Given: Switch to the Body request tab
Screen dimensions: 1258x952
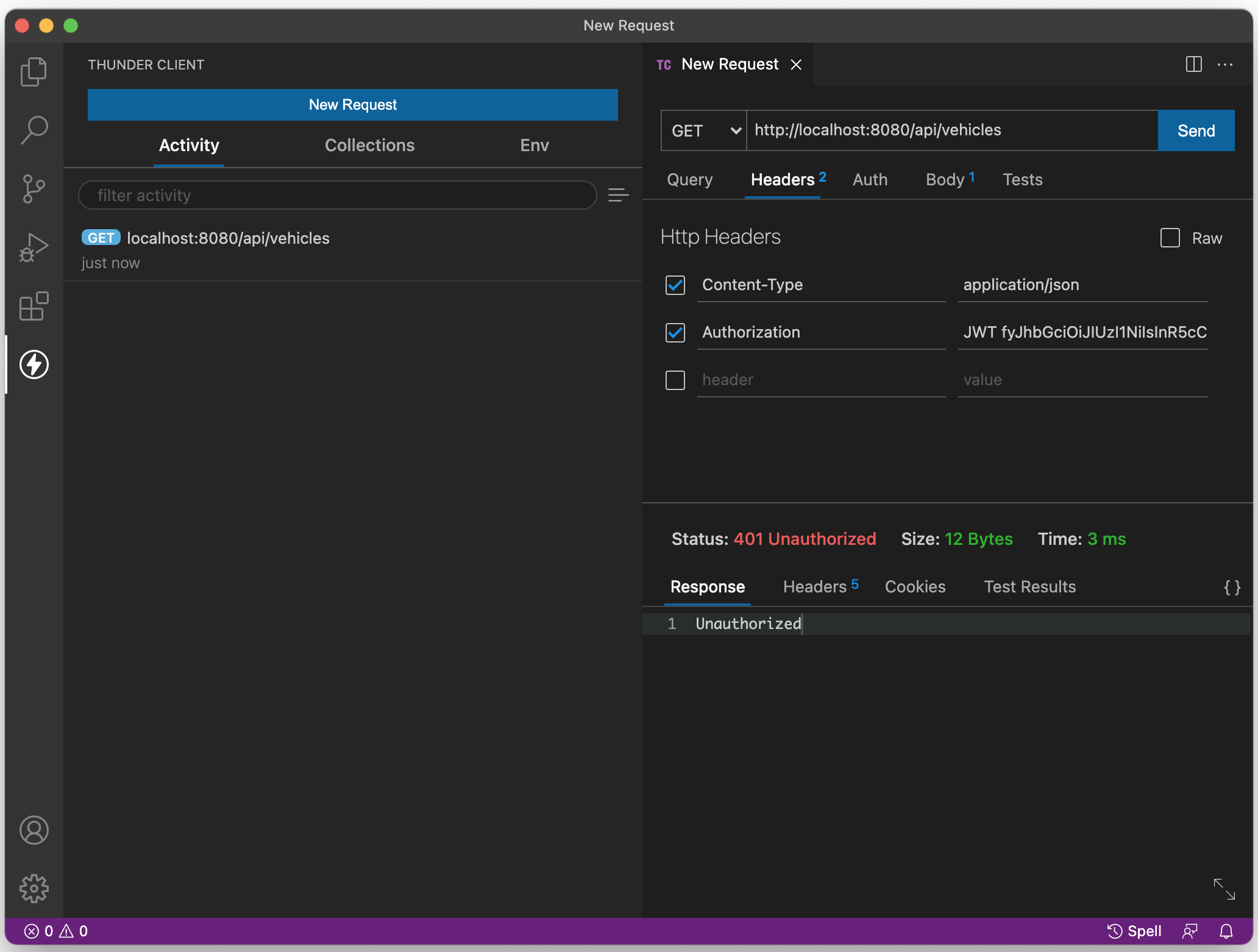Looking at the screenshot, I should click(945, 179).
